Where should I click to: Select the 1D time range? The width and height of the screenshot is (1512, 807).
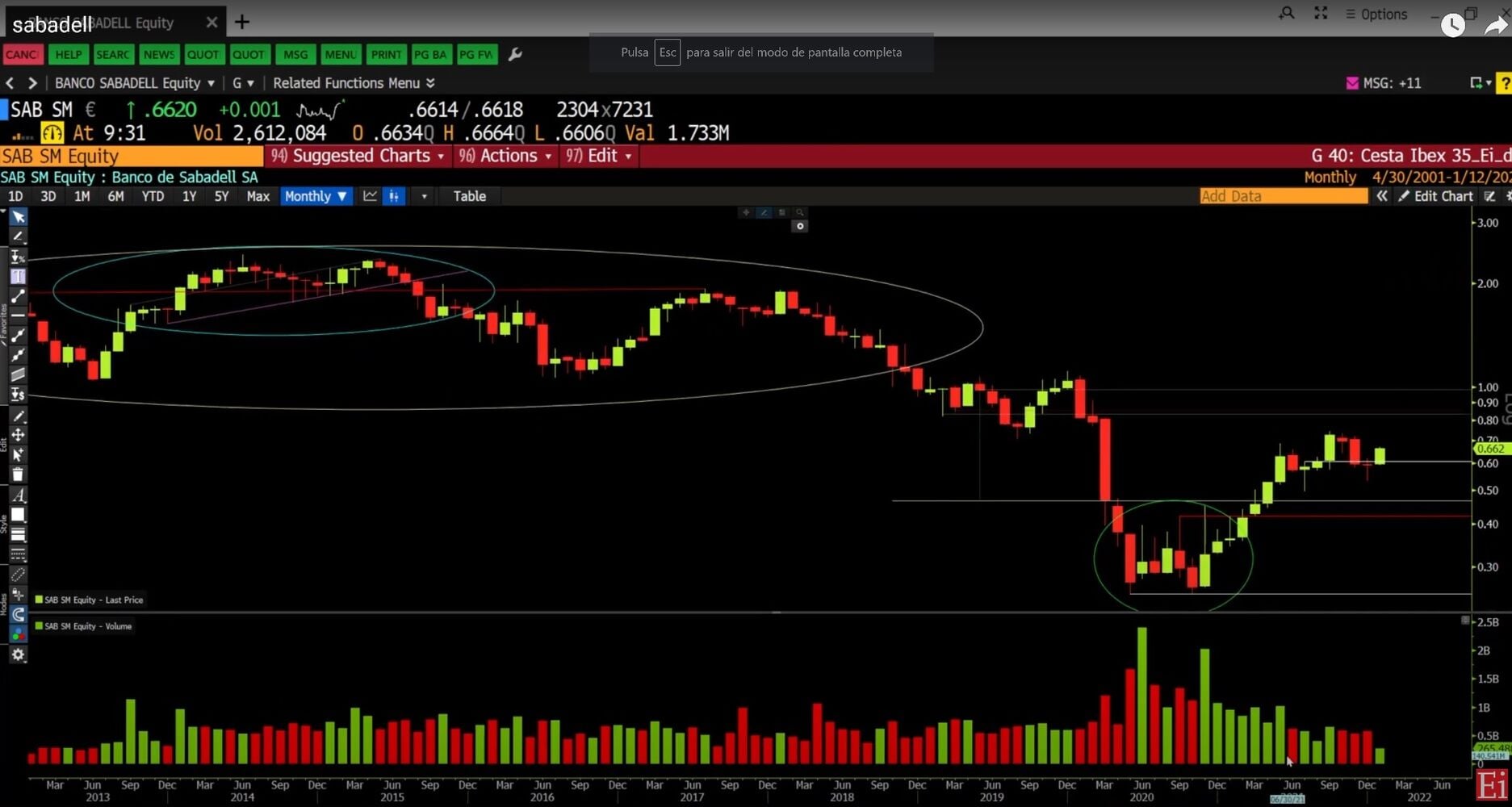pos(15,196)
